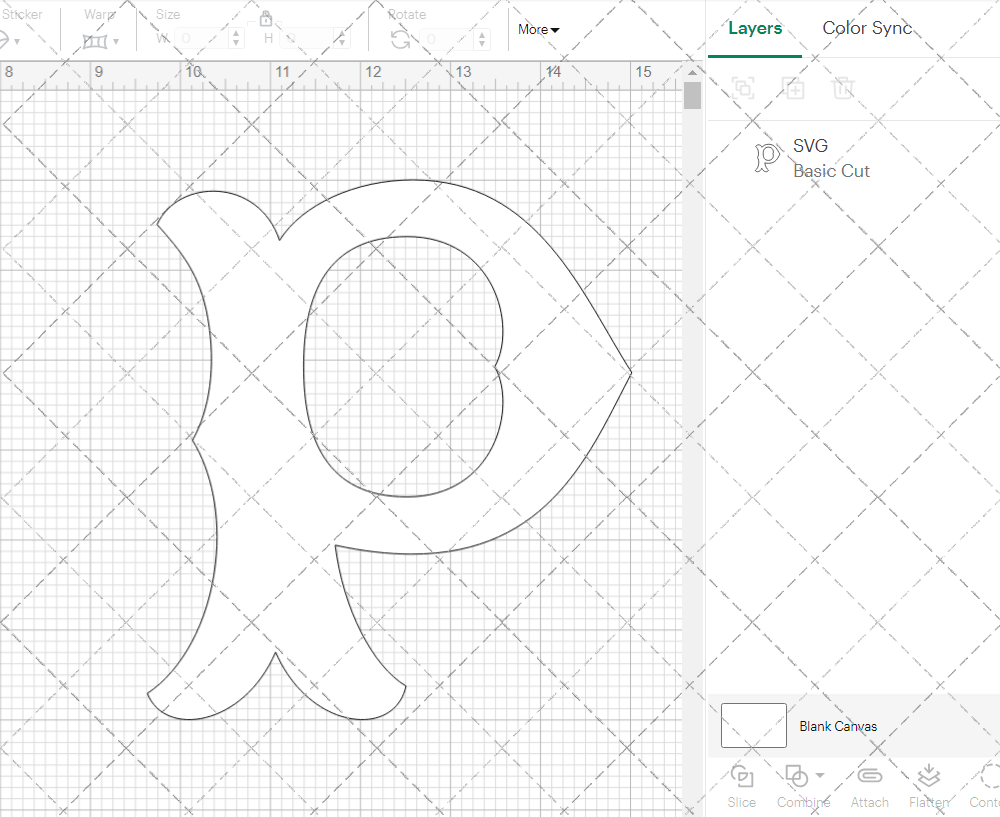This screenshot has height=817, width=1000.
Task: Click the Flatten tool icon
Action: click(929, 776)
